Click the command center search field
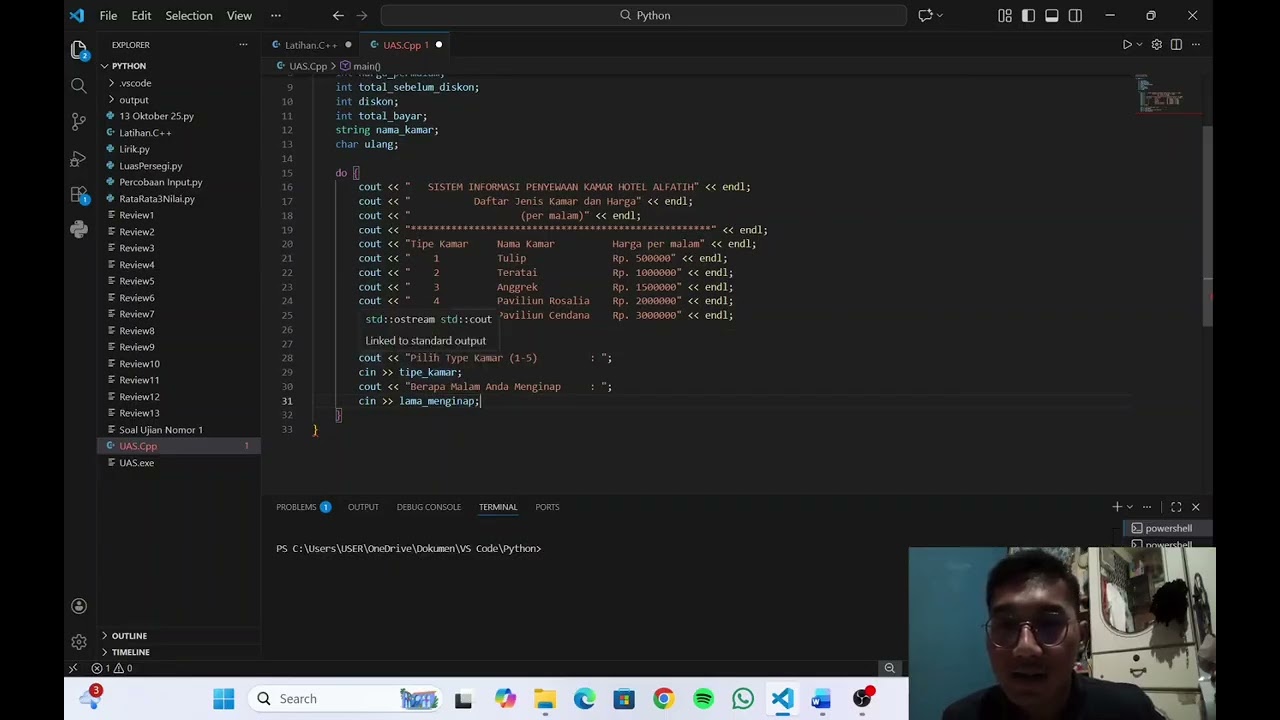This screenshot has width=1280, height=720. pyautogui.click(x=644, y=15)
